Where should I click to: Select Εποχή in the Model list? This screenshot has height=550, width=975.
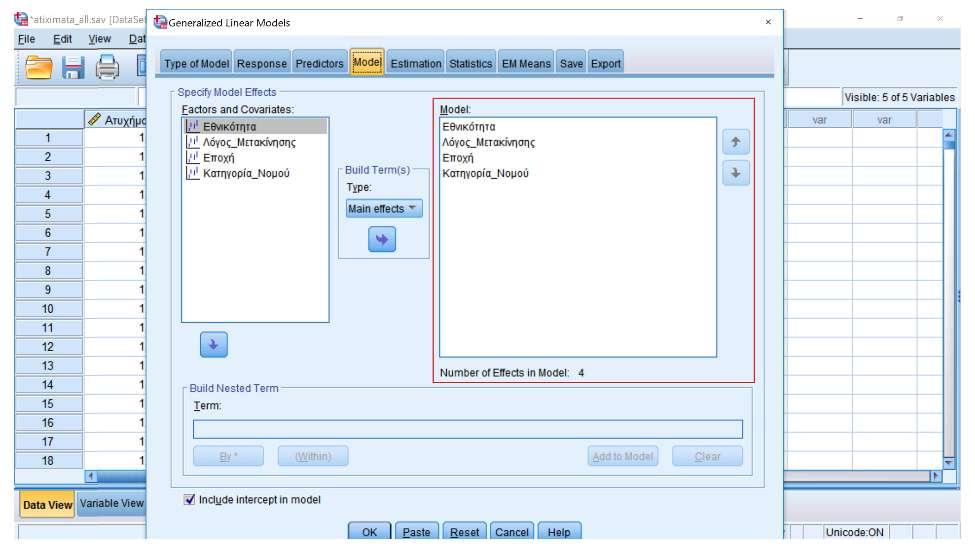458,158
